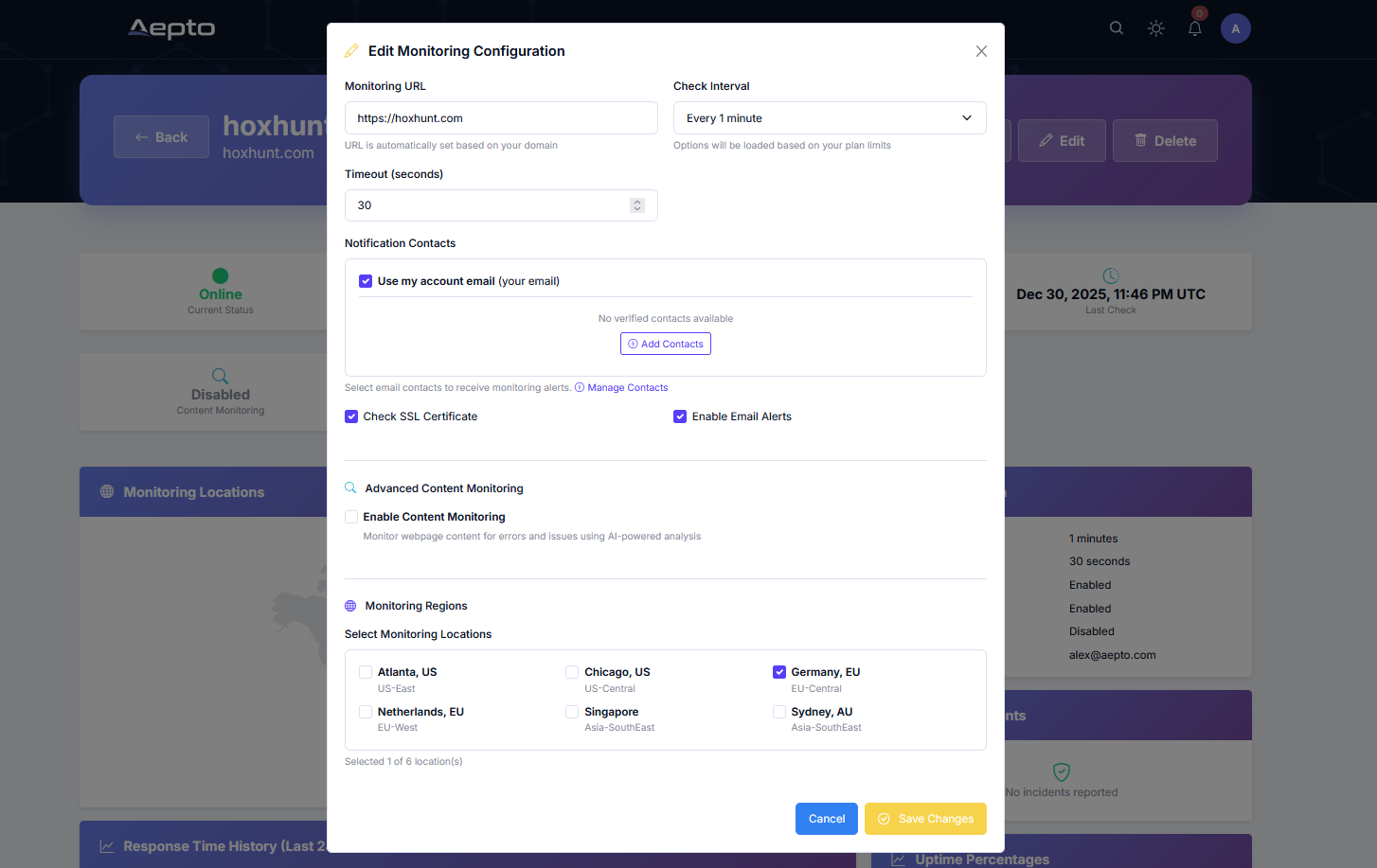Click the Add Contacts button

(666, 343)
